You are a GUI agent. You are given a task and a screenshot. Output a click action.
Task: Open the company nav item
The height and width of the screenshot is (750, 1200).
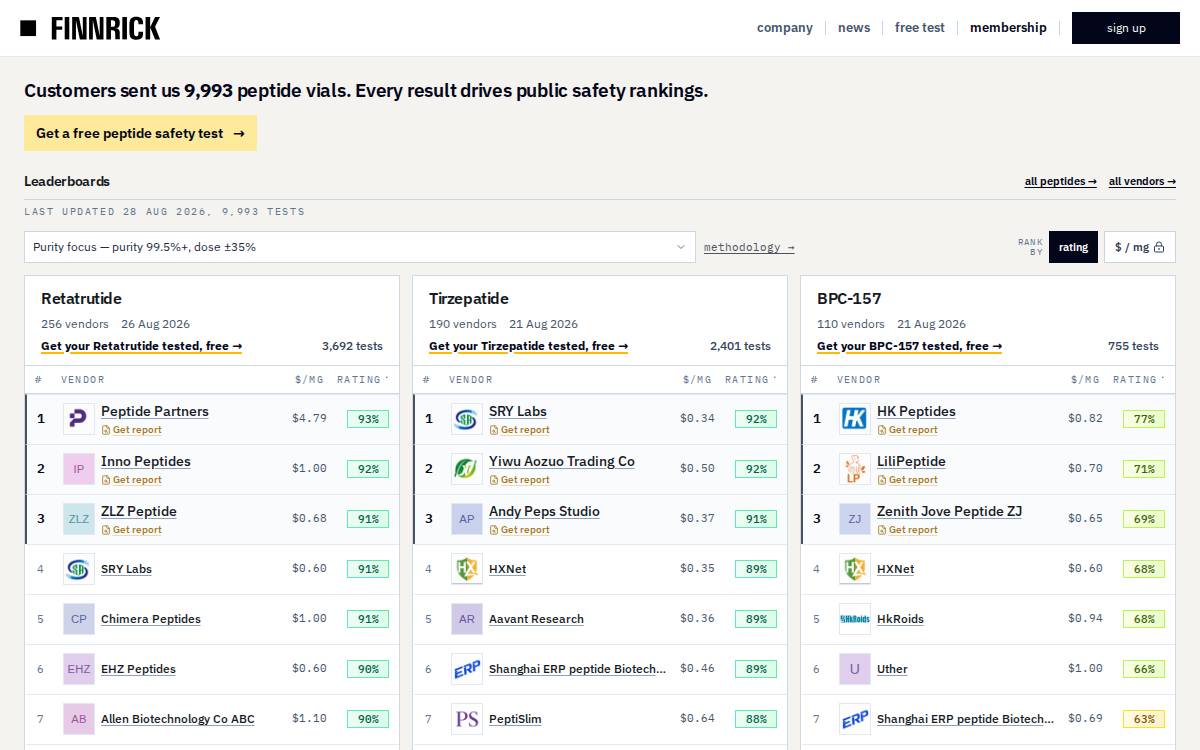(x=785, y=28)
